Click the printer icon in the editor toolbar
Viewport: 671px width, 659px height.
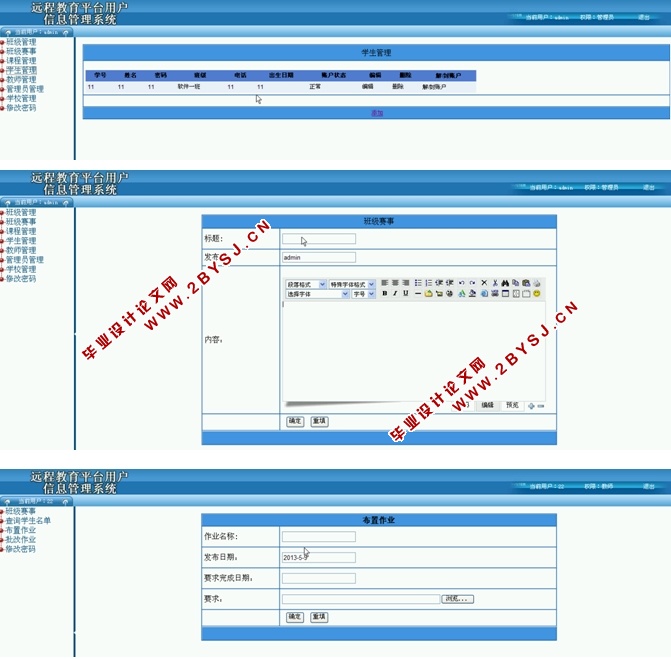537,283
